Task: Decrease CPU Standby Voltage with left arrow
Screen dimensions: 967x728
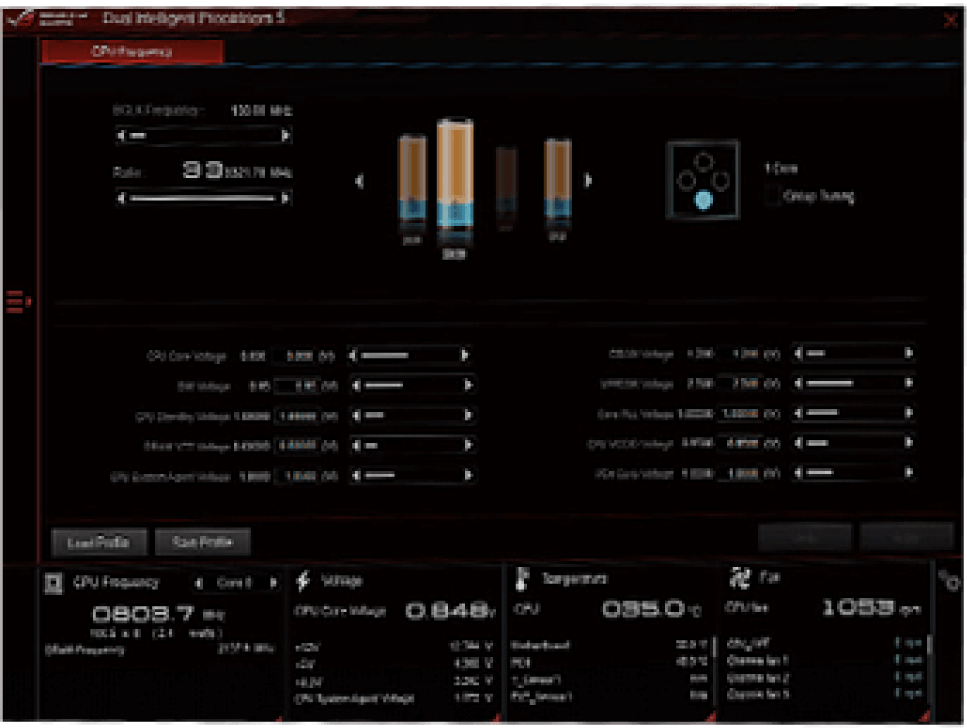Action: point(356,415)
